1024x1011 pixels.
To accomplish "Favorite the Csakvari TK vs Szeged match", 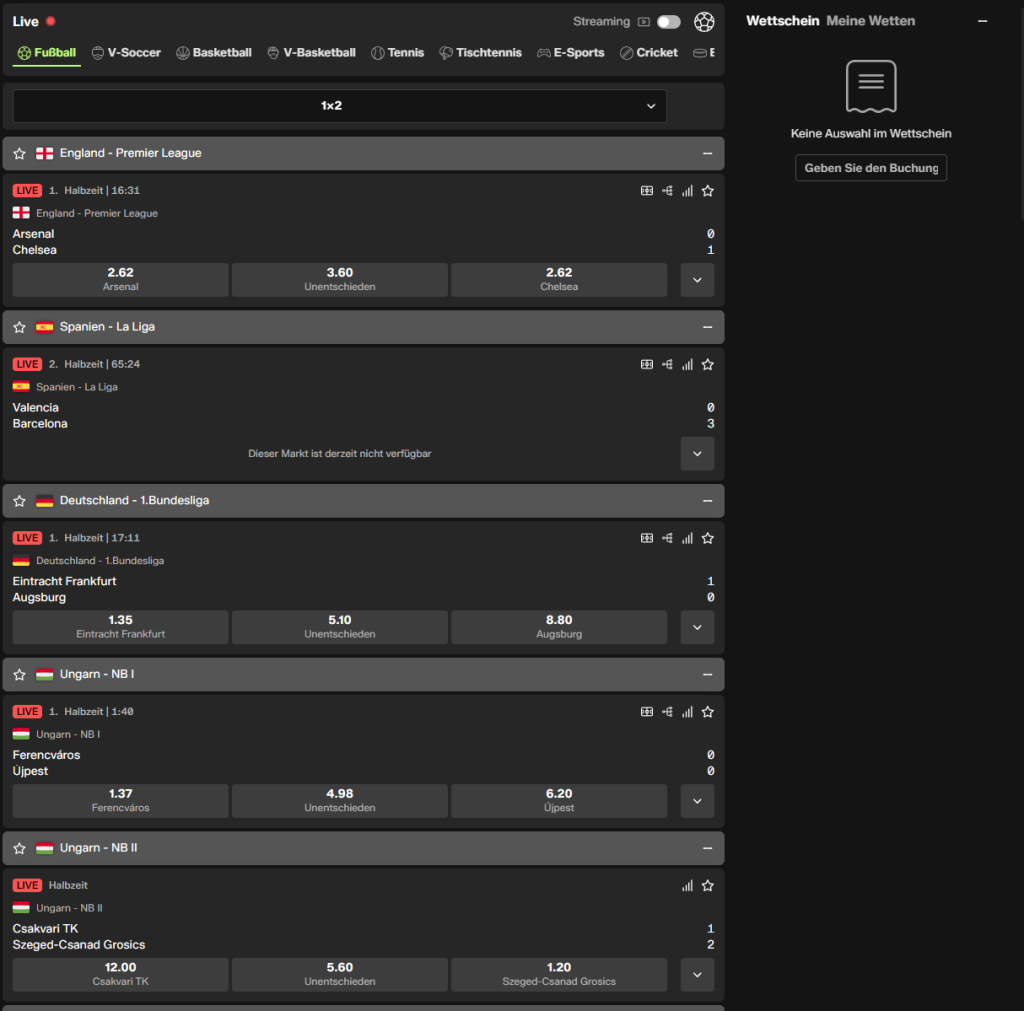I will pos(707,886).
